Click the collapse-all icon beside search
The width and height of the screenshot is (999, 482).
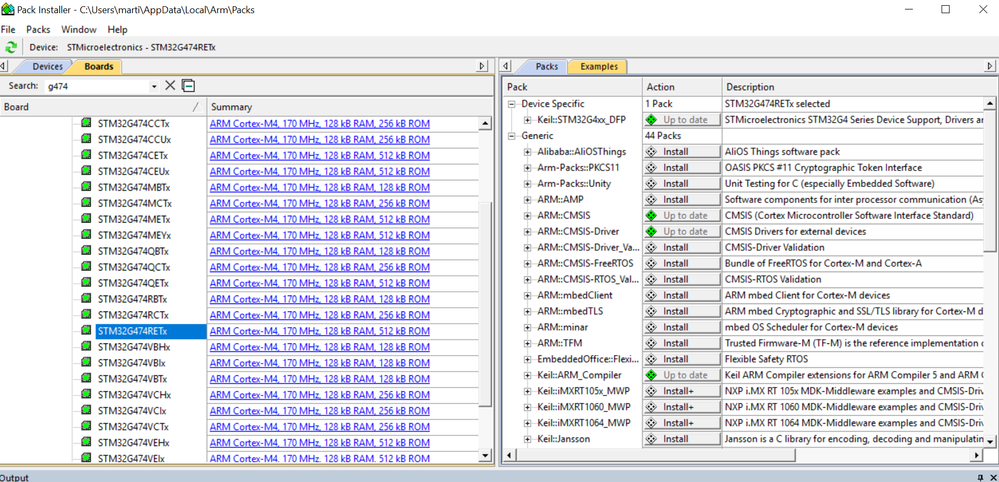click(188, 85)
